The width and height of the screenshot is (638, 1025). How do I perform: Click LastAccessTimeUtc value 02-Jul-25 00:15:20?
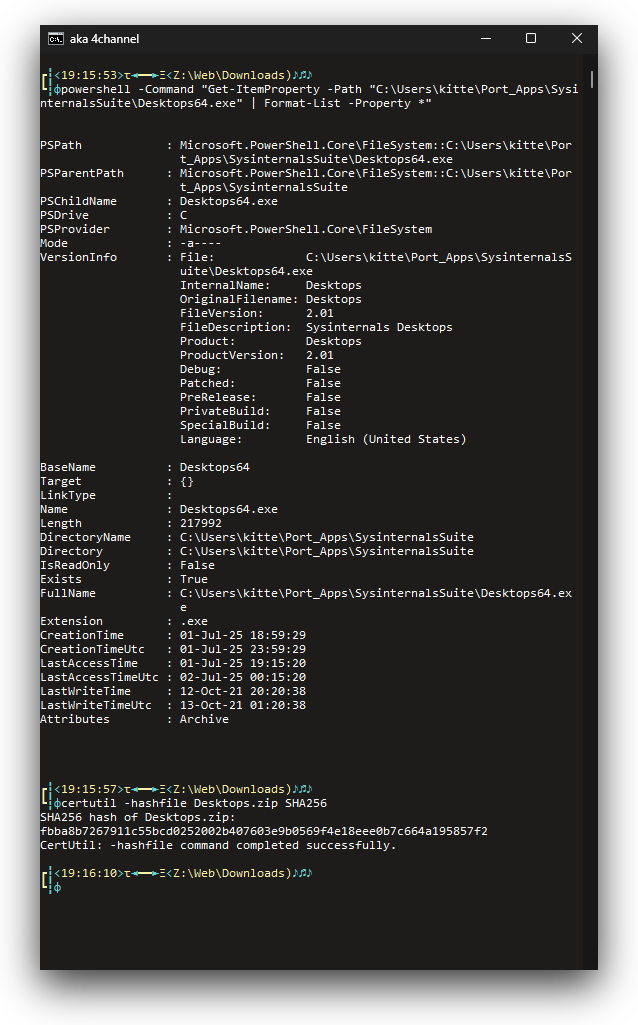[x=243, y=678]
